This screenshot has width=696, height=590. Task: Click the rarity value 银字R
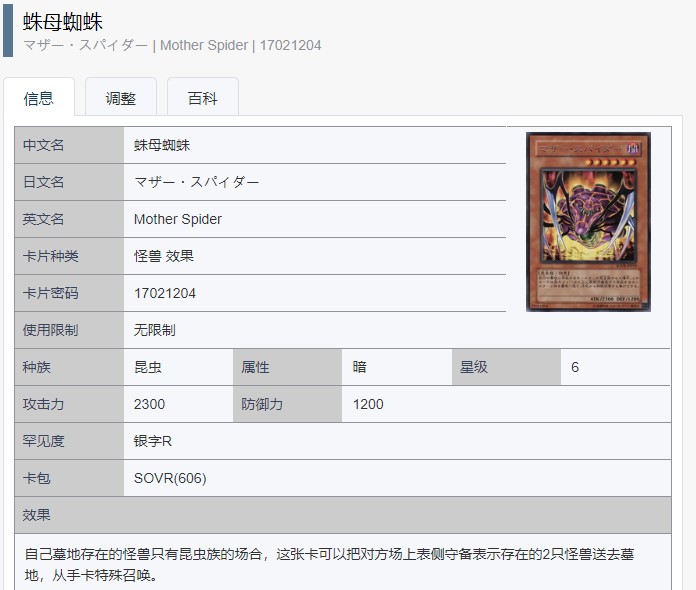[153, 441]
